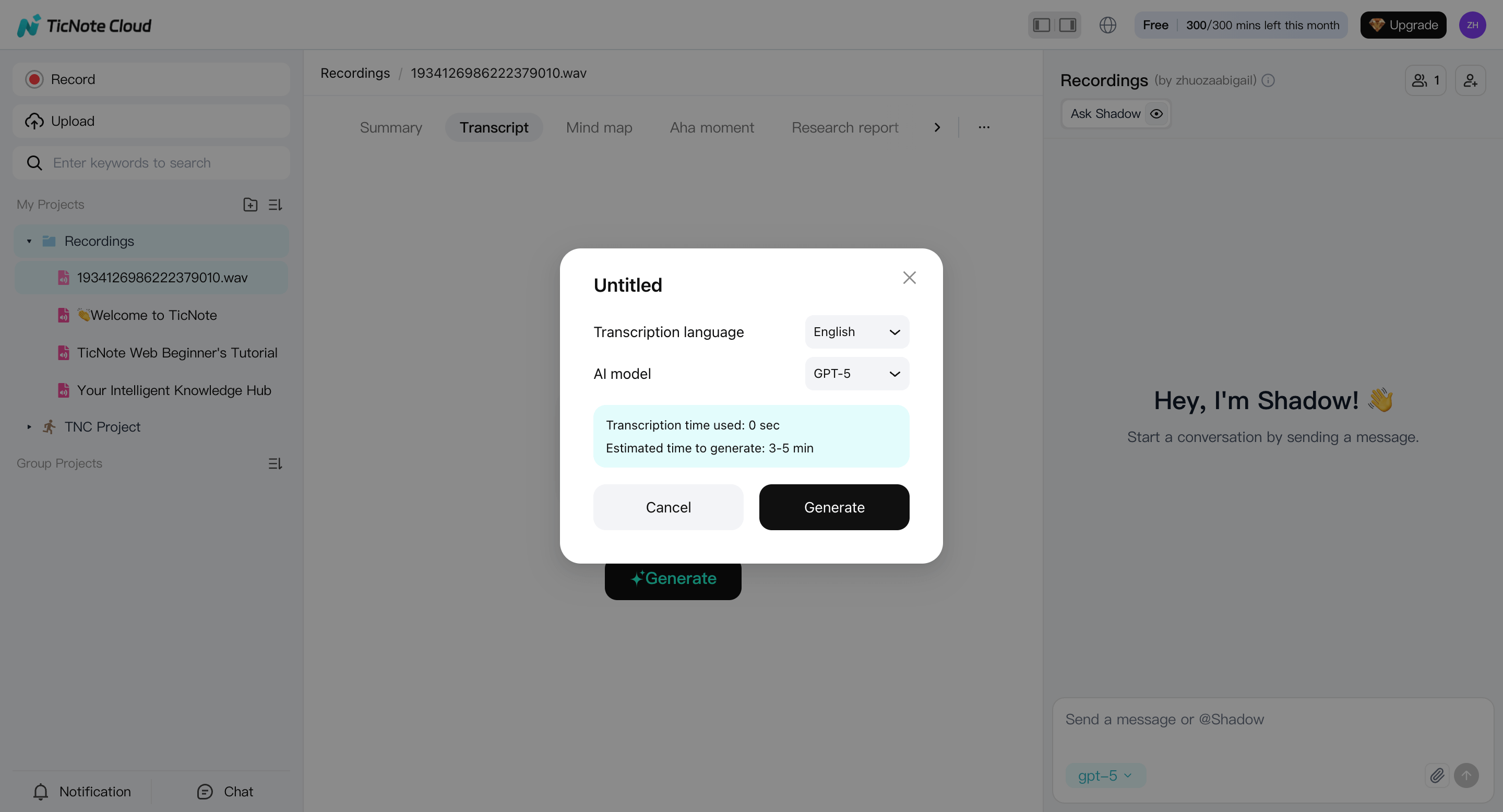Send the chat message with arrow icon

1467,775
